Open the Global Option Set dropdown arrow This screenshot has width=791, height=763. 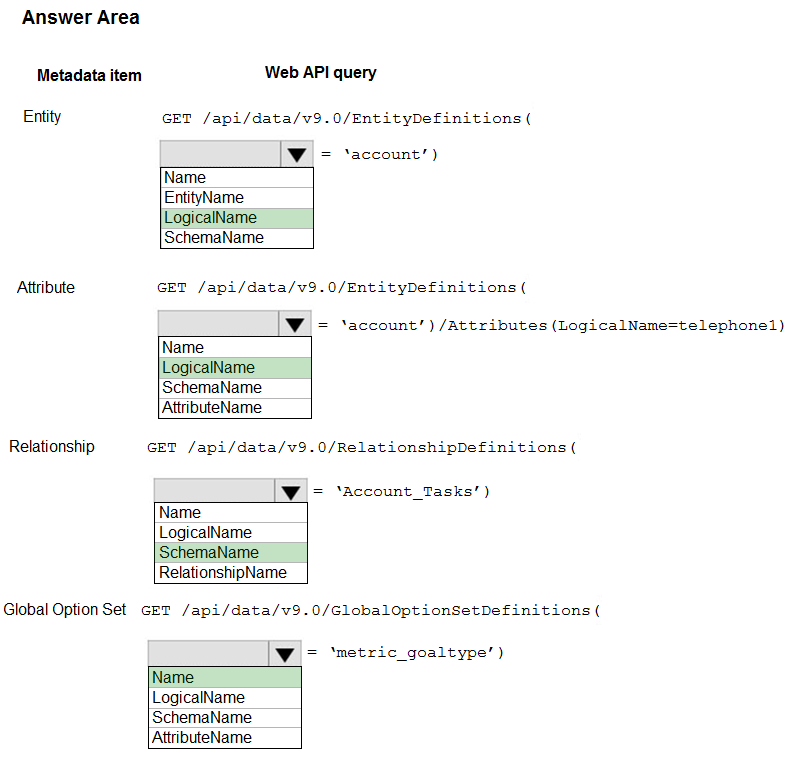(285, 653)
